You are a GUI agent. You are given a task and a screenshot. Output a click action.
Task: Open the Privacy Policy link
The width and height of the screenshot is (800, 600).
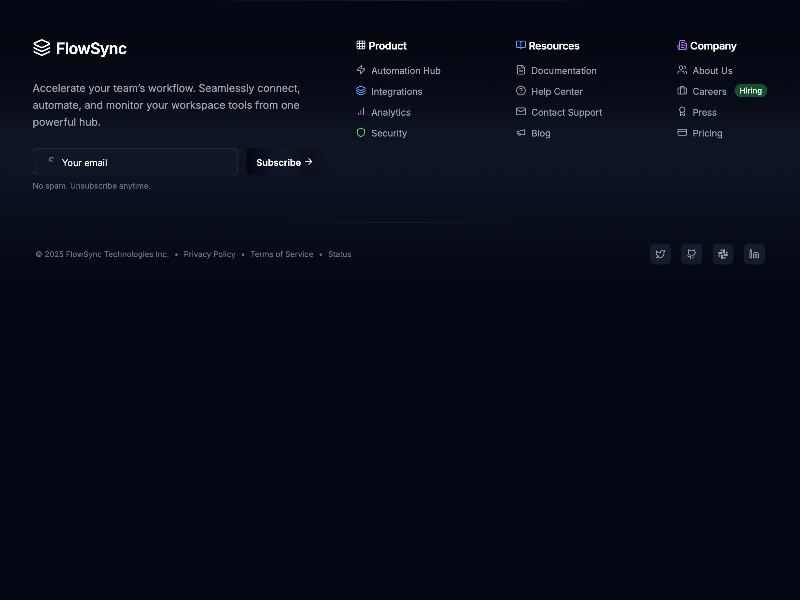pyautogui.click(x=209, y=254)
